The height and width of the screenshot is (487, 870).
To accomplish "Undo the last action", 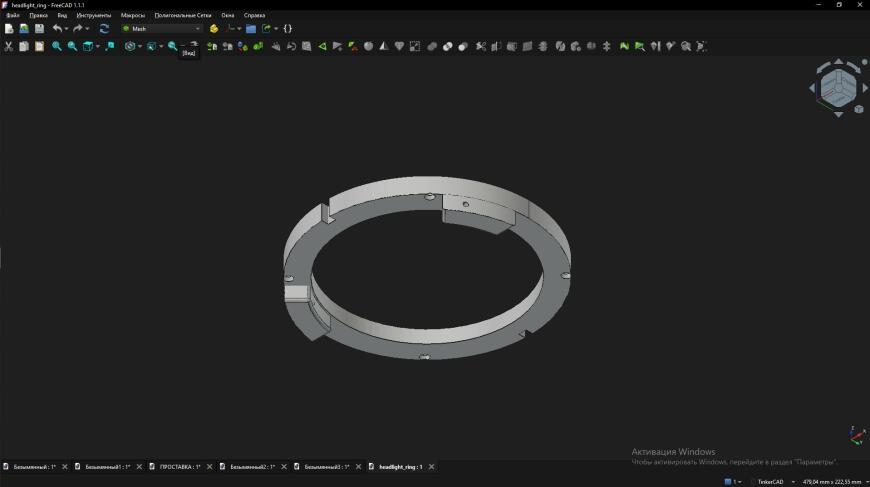I will (x=57, y=28).
